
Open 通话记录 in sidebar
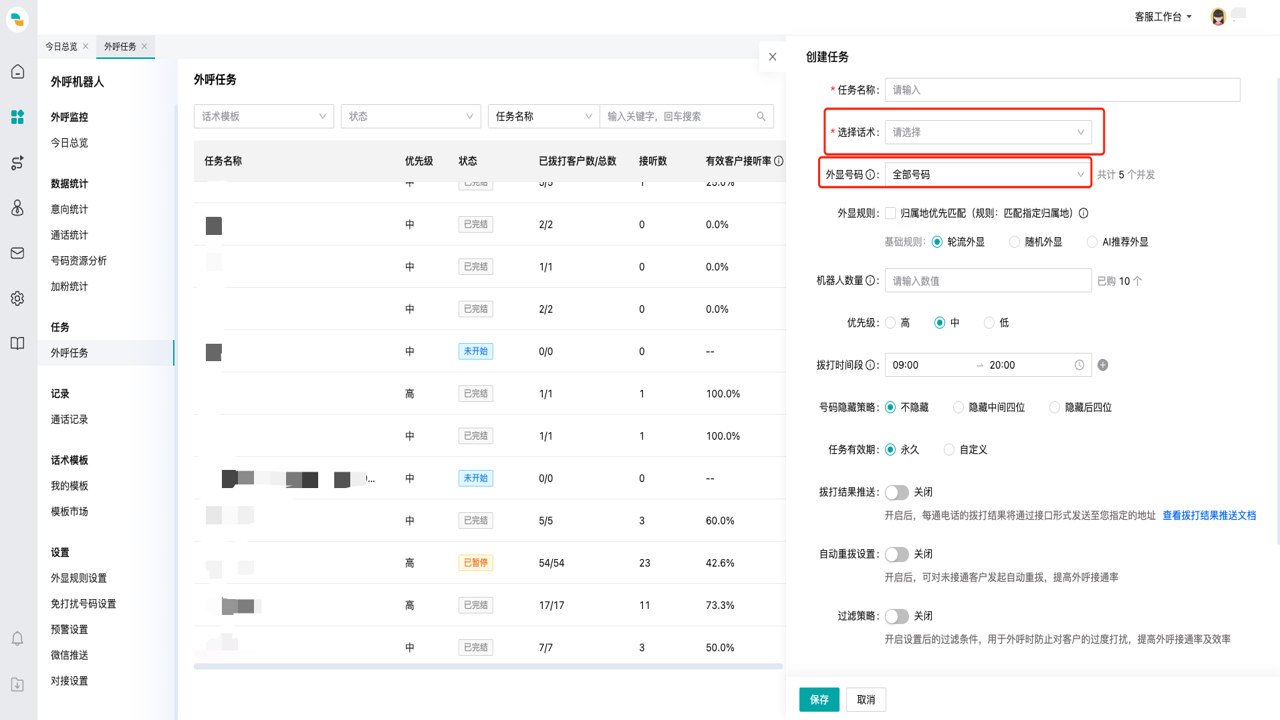click(x=70, y=420)
